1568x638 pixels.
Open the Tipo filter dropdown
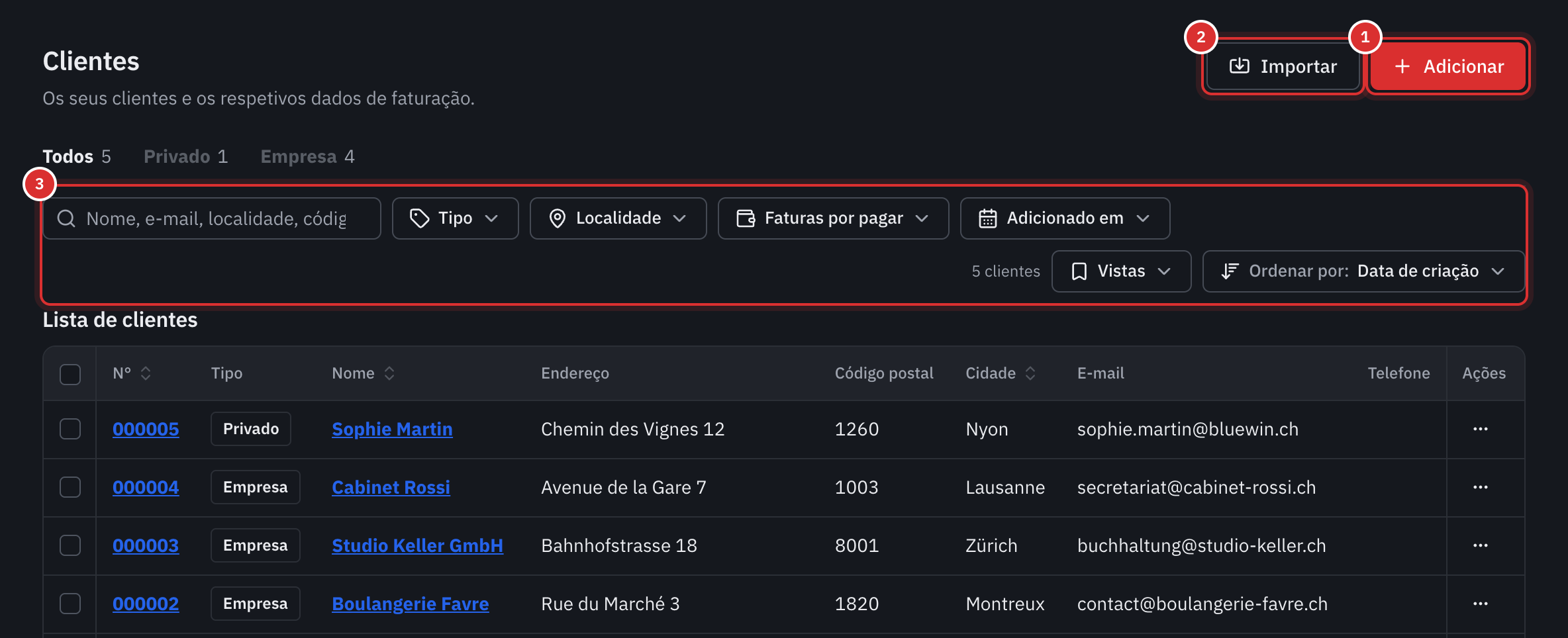[455, 218]
